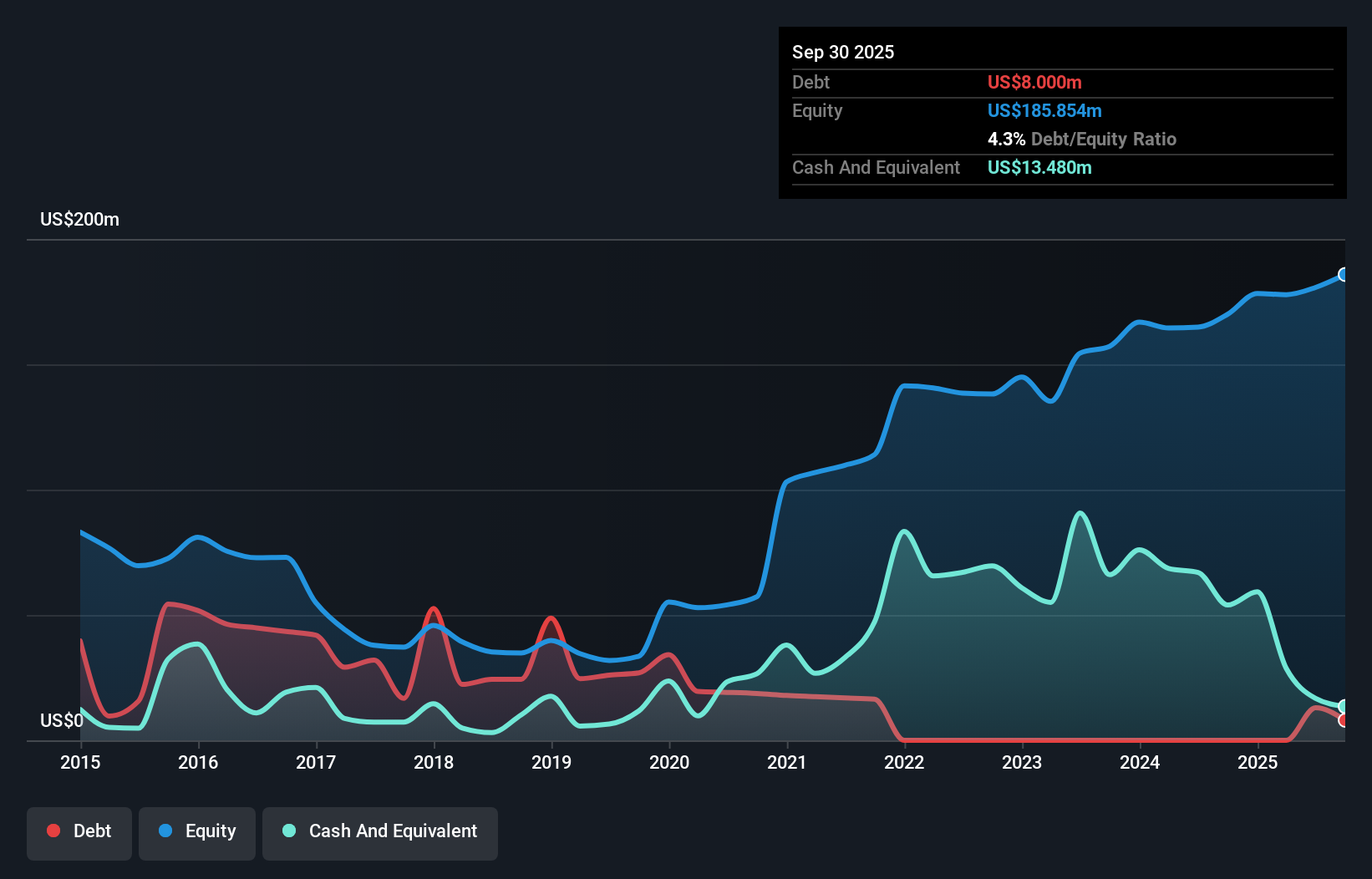
Task: Select the 2025 x-axis label
Action: (x=1258, y=762)
